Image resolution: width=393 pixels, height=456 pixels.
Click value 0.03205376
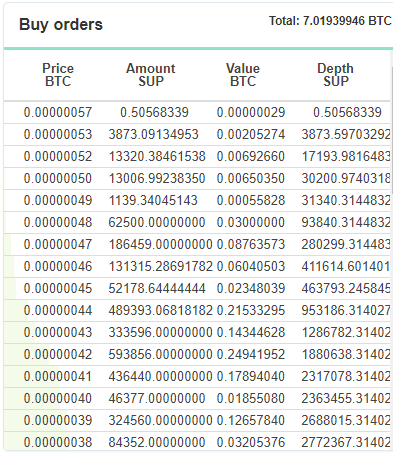pyautogui.click(x=251, y=442)
